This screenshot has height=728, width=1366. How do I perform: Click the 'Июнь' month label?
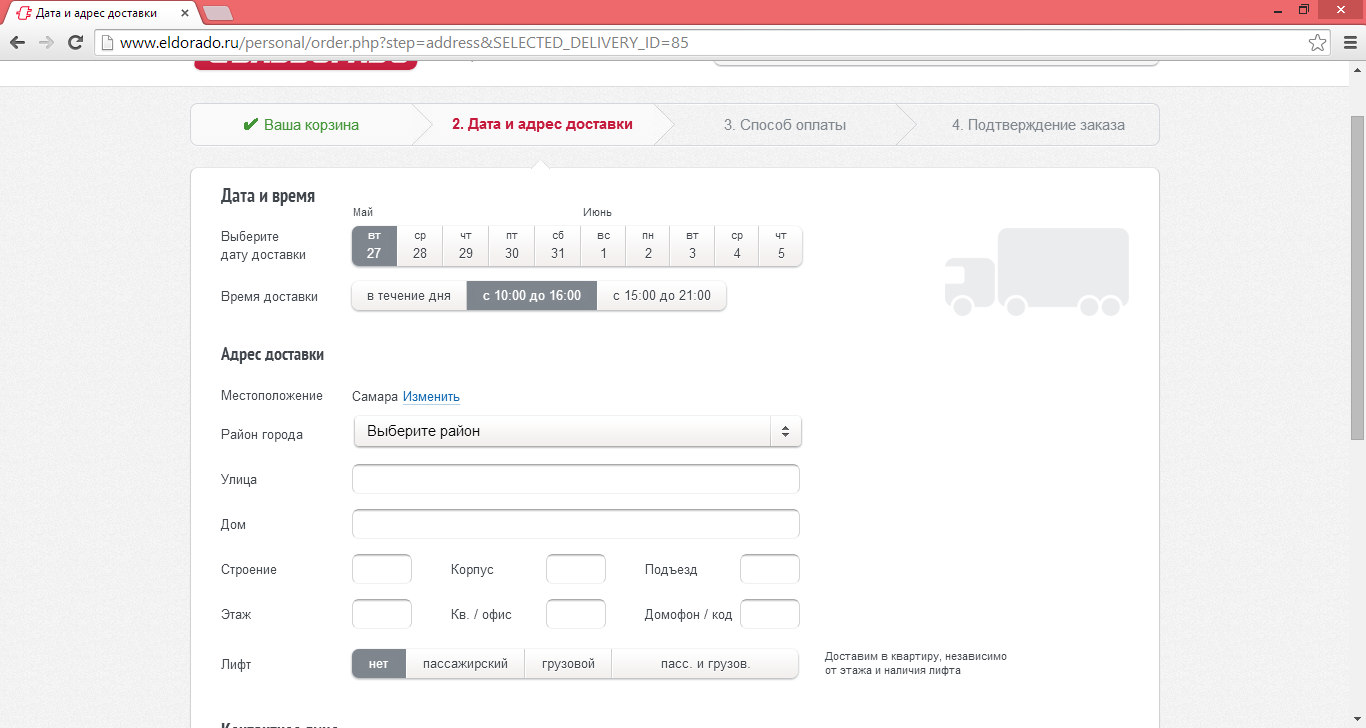pos(598,212)
